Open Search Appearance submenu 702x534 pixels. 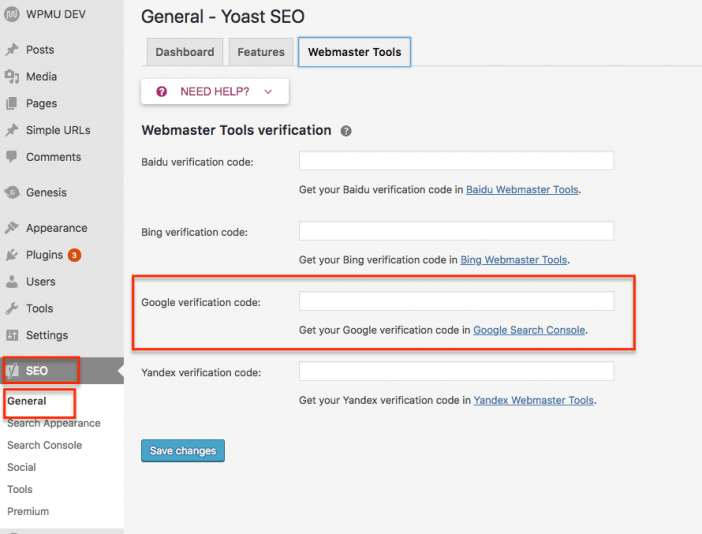[x=54, y=423]
